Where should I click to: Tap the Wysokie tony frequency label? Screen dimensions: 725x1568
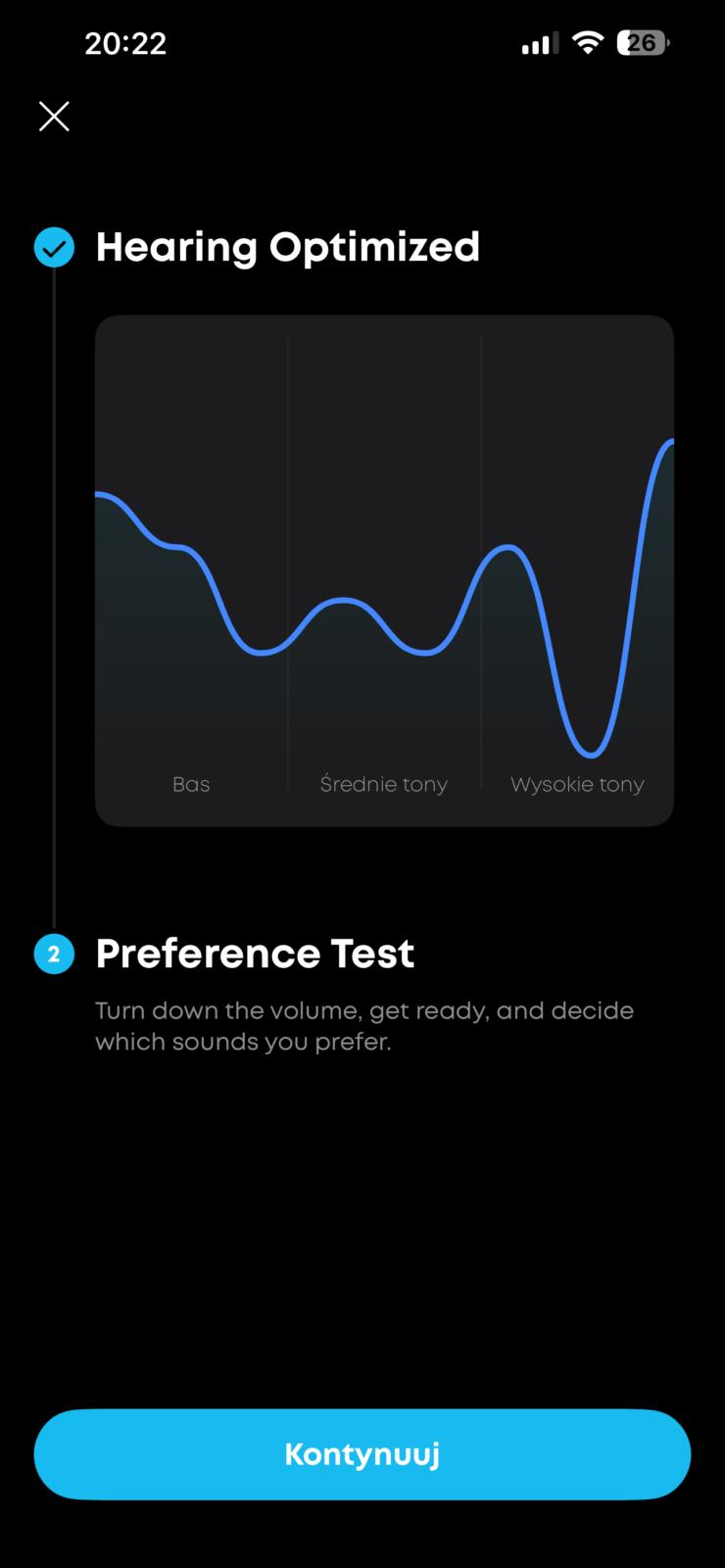click(577, 784)
